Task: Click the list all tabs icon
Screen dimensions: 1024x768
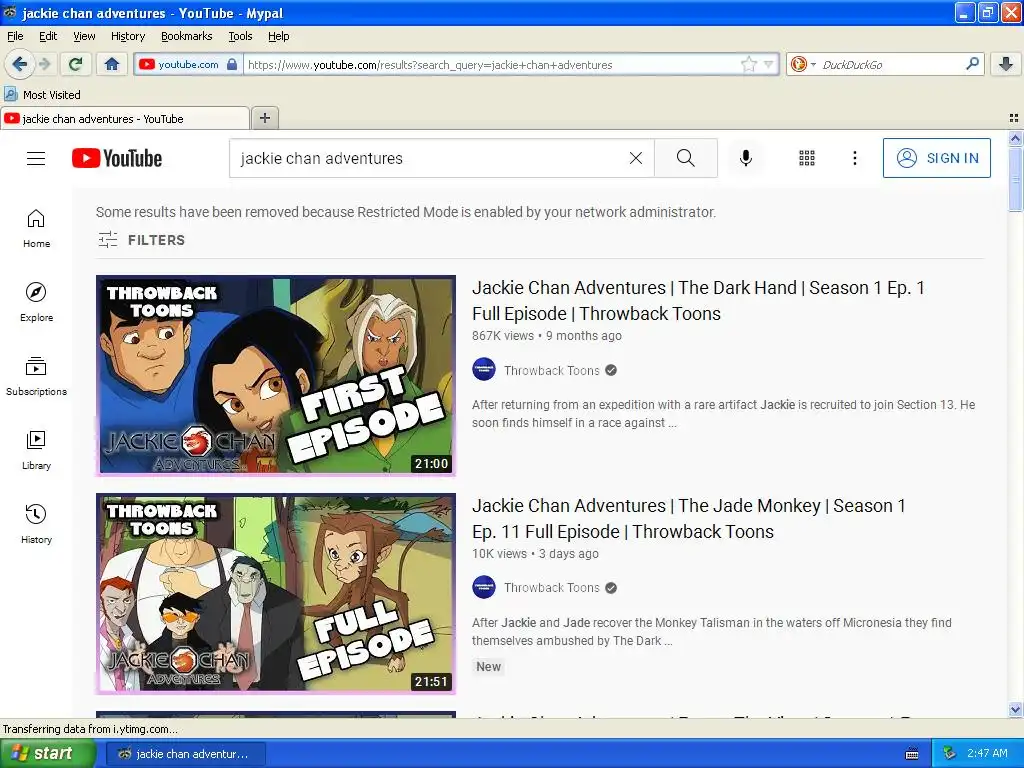Action: (x=1014, y=118)
